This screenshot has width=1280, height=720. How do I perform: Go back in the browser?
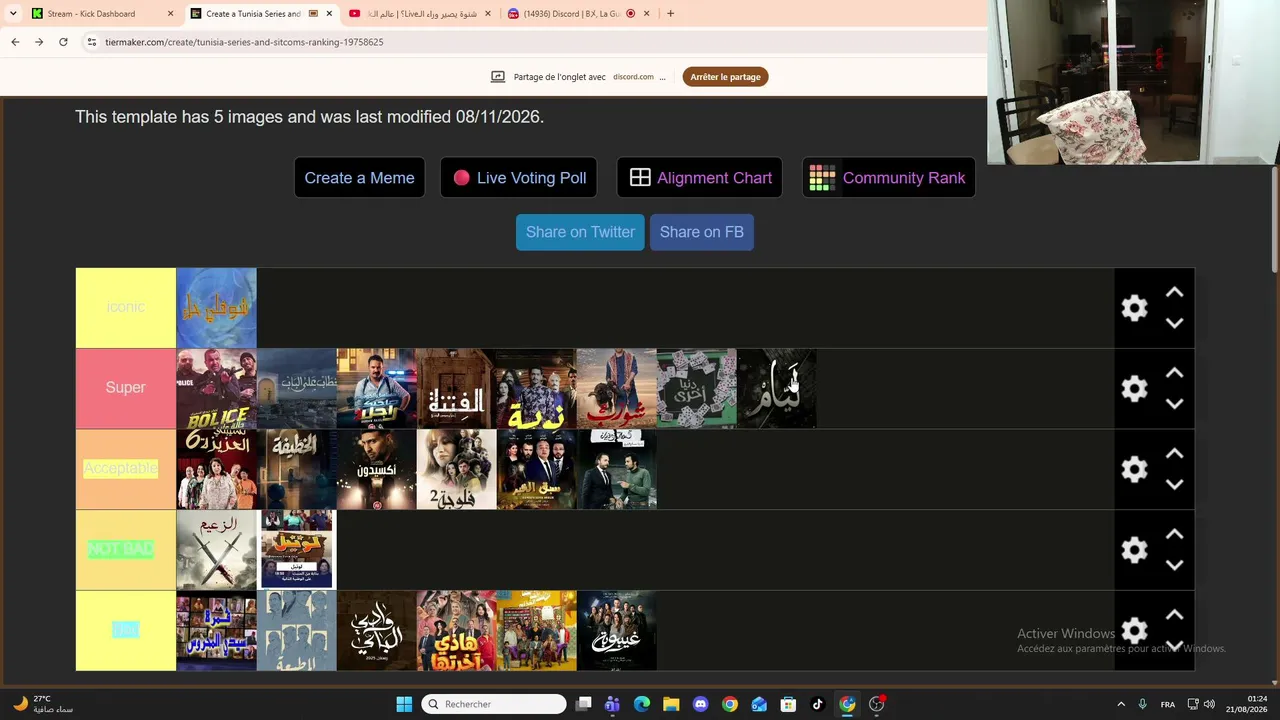click(15, 42)
